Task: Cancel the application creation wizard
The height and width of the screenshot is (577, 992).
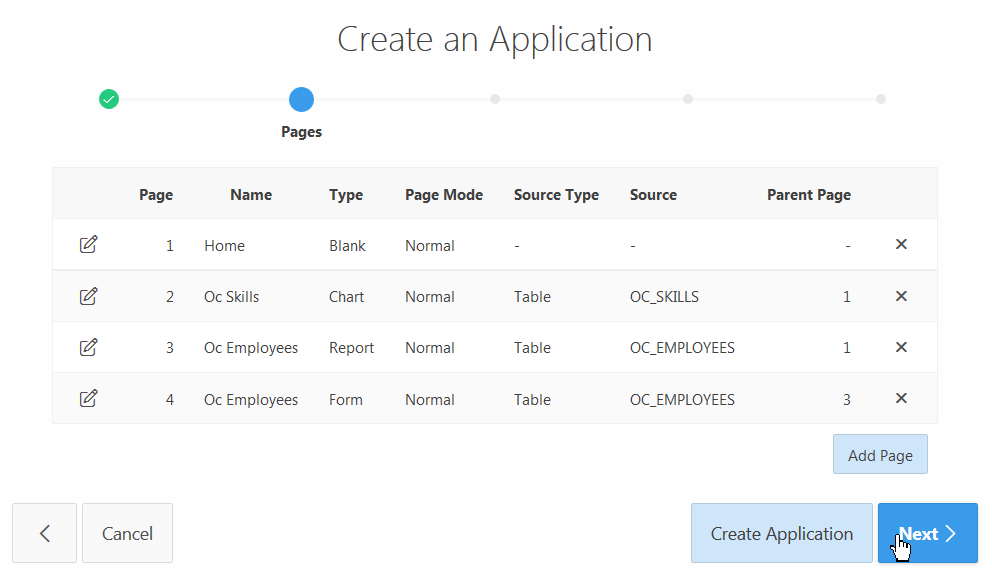Action: 127,533
